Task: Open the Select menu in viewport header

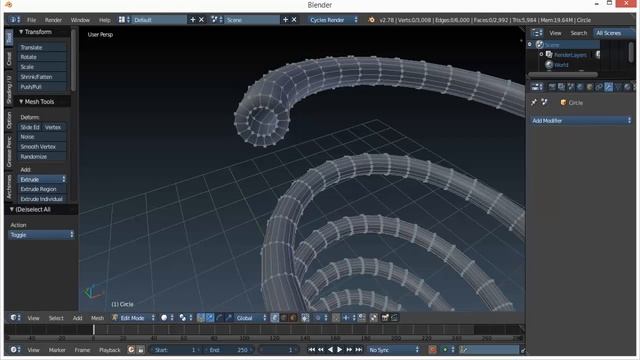Action: pyautogui.click(x=56, y=318)
